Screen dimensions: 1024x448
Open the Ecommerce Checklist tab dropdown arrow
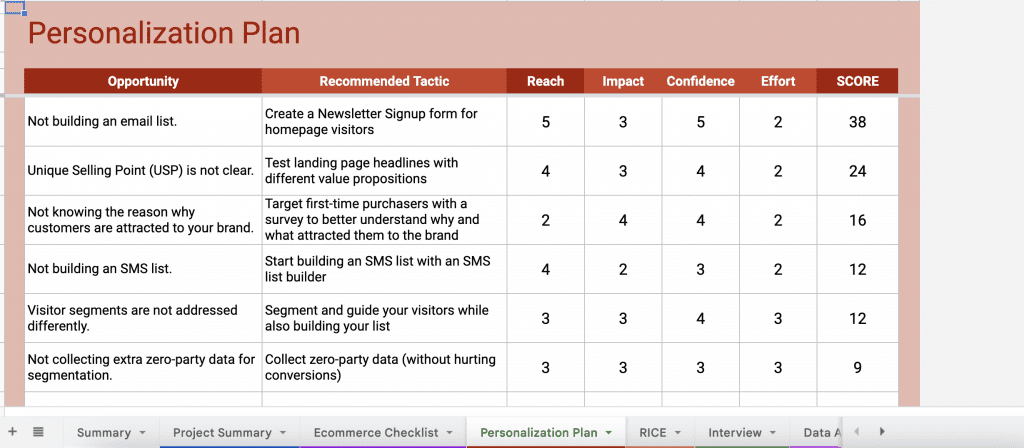click(451, 433)
